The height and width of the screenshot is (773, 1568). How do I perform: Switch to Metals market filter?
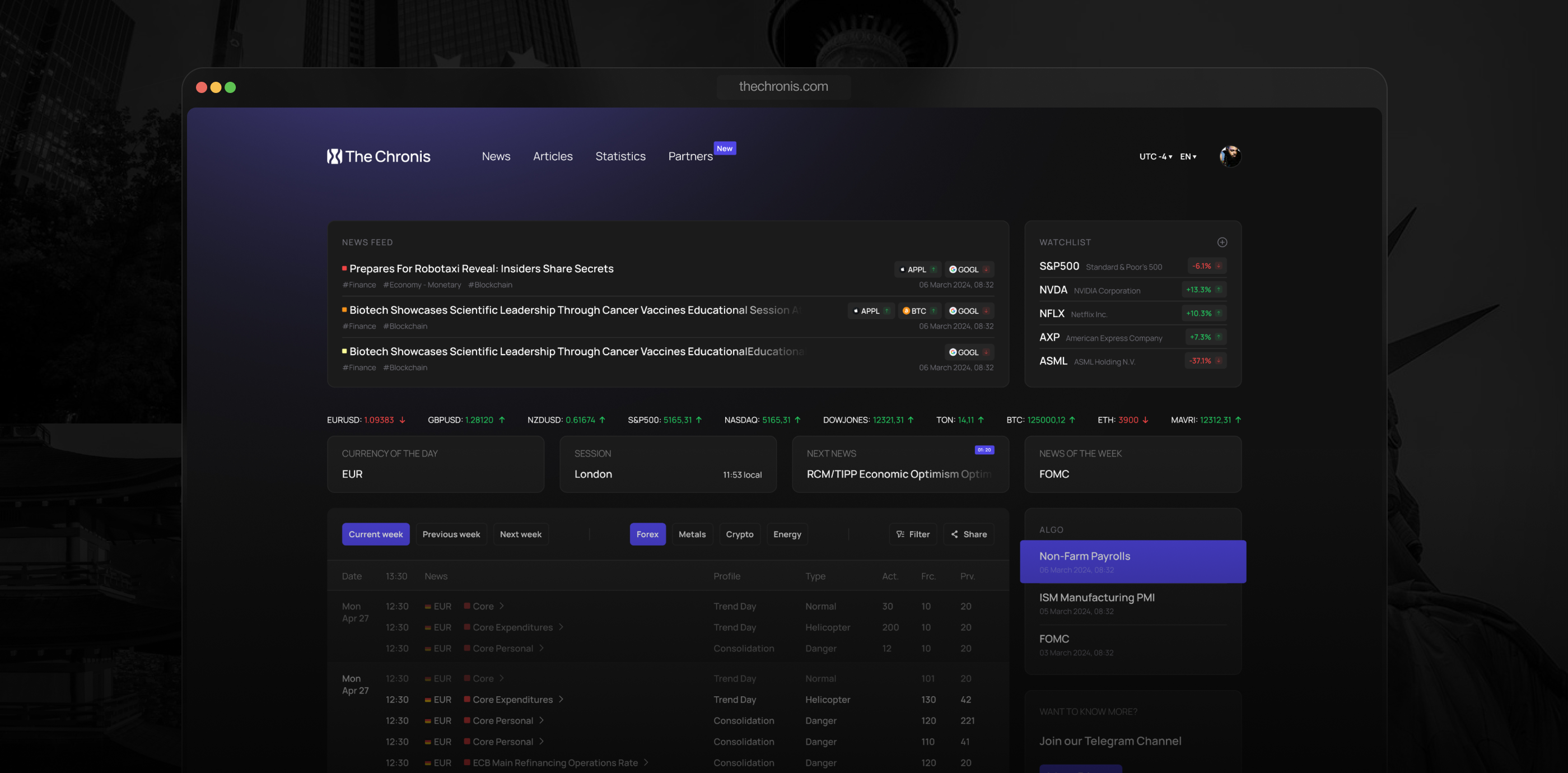(692, 534)
